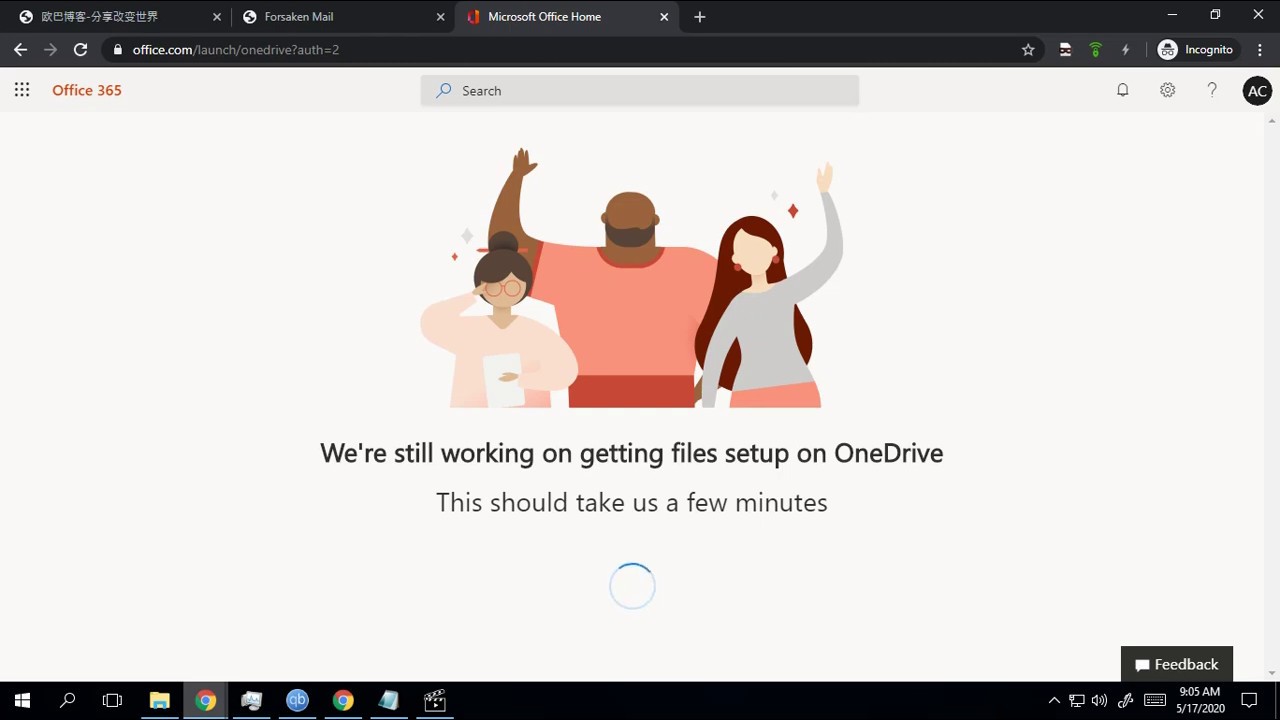Go forward in browser history
1280x720 pixels.
click(x=50, y=49)
